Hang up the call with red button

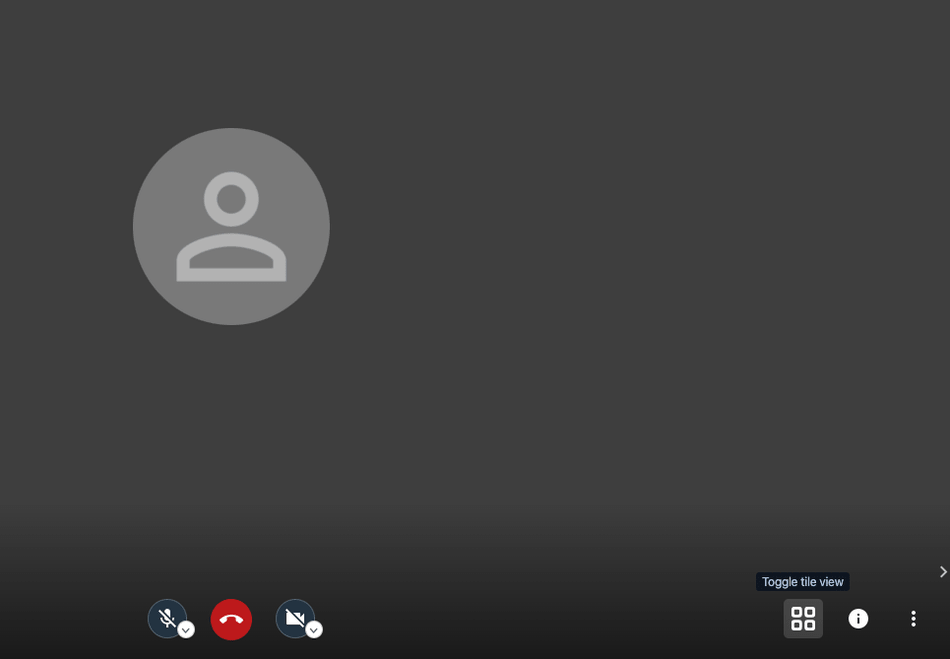tap(231, 619)
